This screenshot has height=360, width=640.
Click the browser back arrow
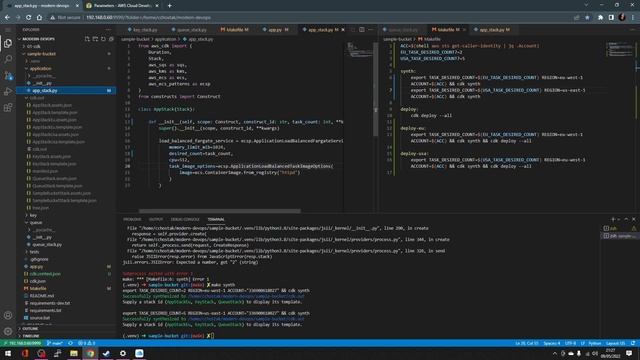coord(7,18)
